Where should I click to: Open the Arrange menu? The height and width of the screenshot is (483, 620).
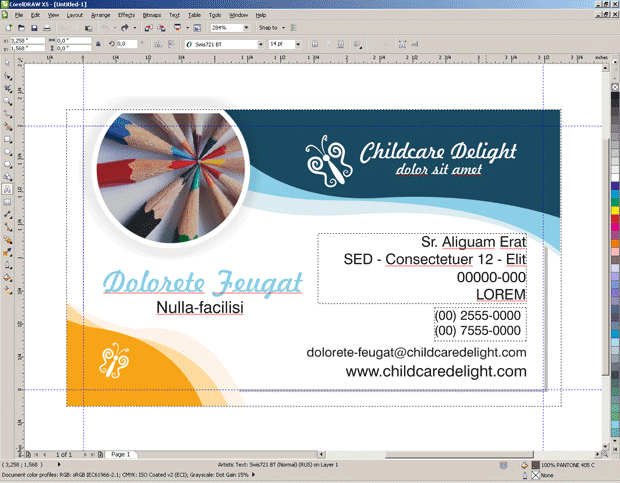(x=100, y=15)
